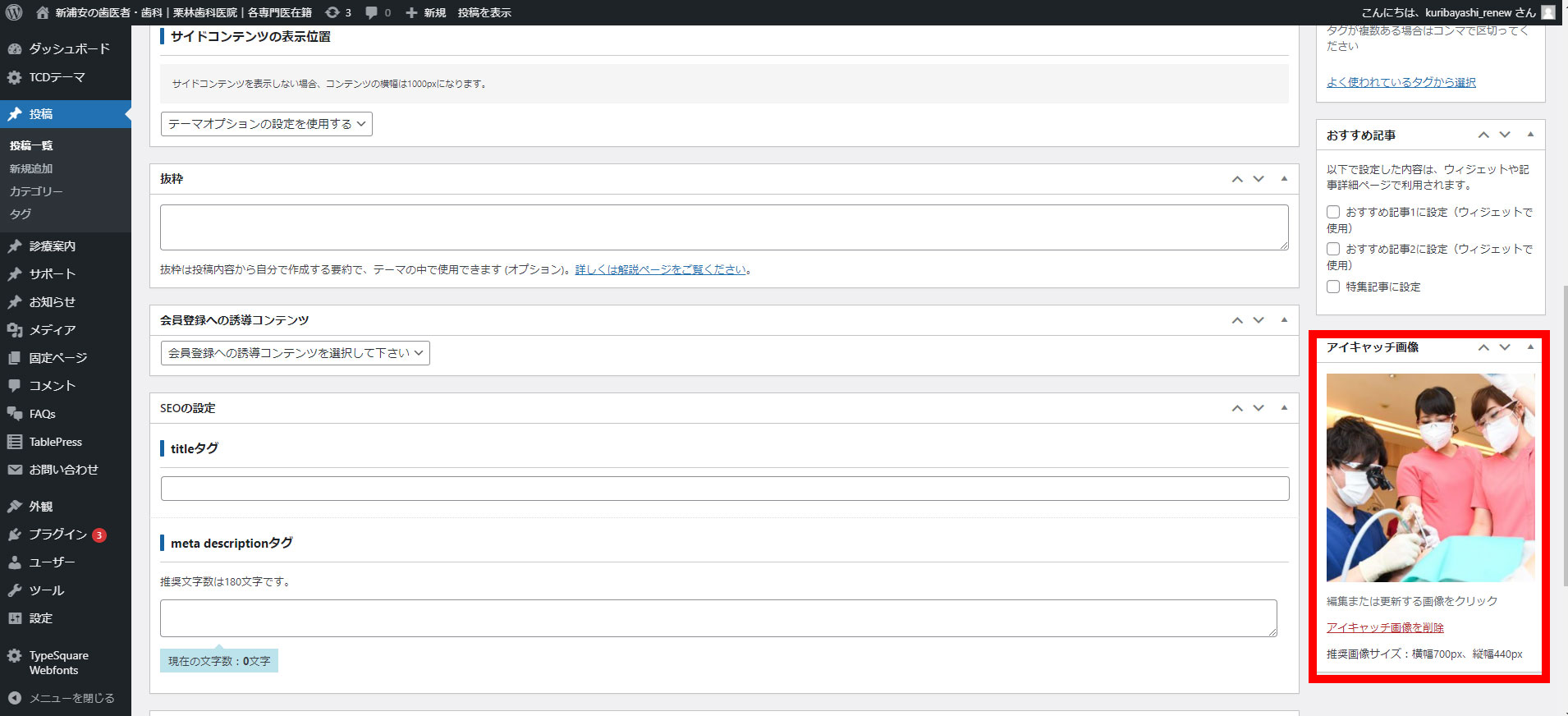Collapse the アイキャッチ画像 panel with triangle toggle

tap(1530, 347)
